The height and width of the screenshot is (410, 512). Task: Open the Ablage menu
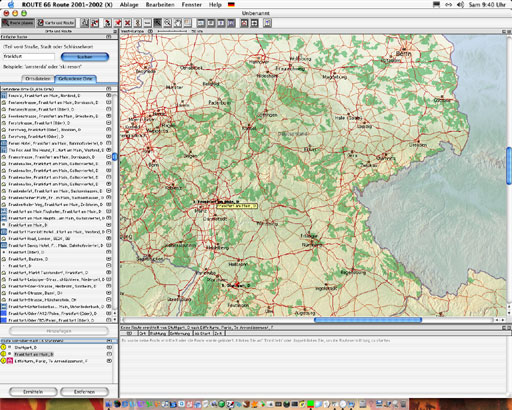click(x=129, y=5)
